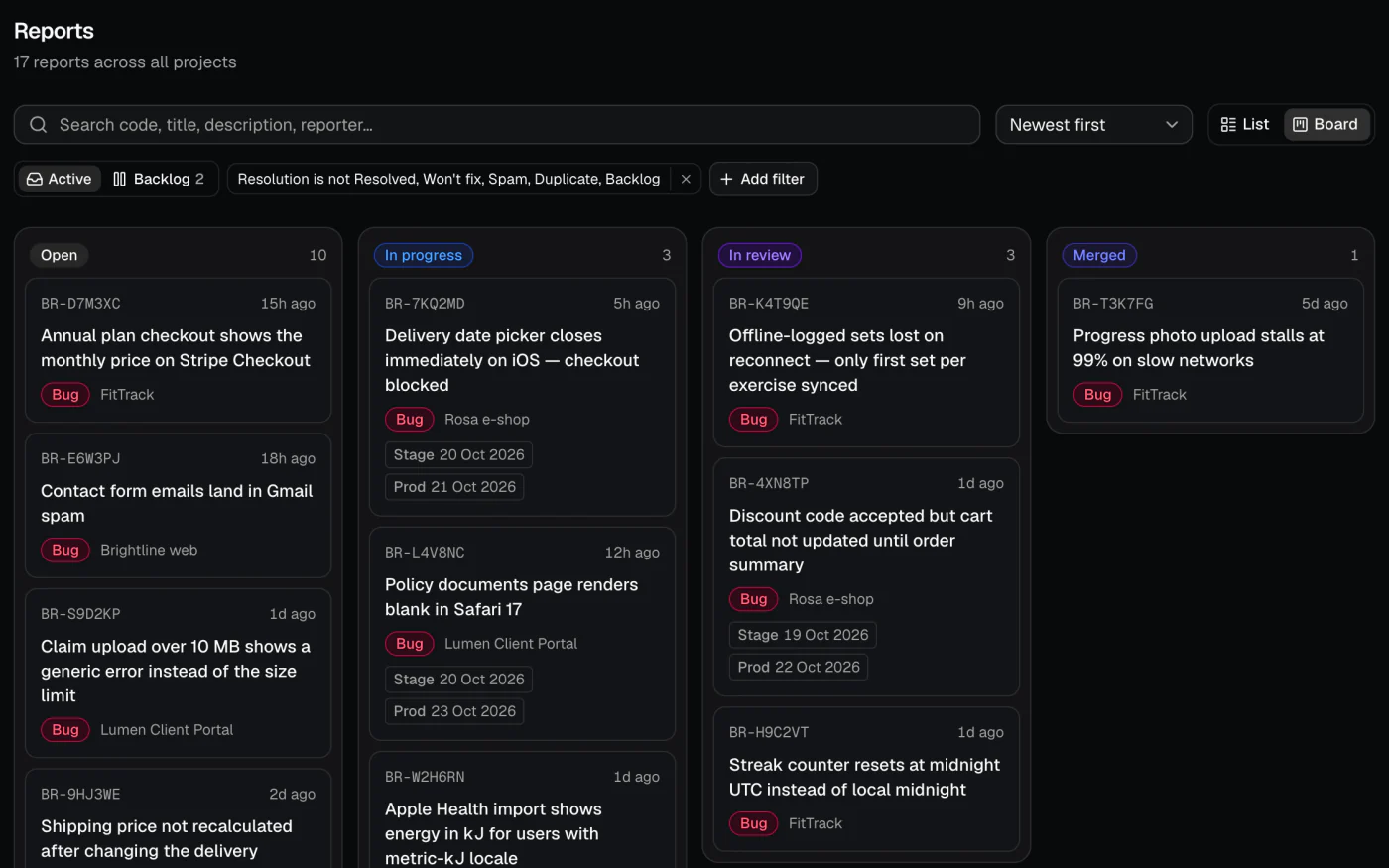The height and width of the screenshot is (868, 1389).
Task: Click the In review column badge
Action: tap(760, 255)
